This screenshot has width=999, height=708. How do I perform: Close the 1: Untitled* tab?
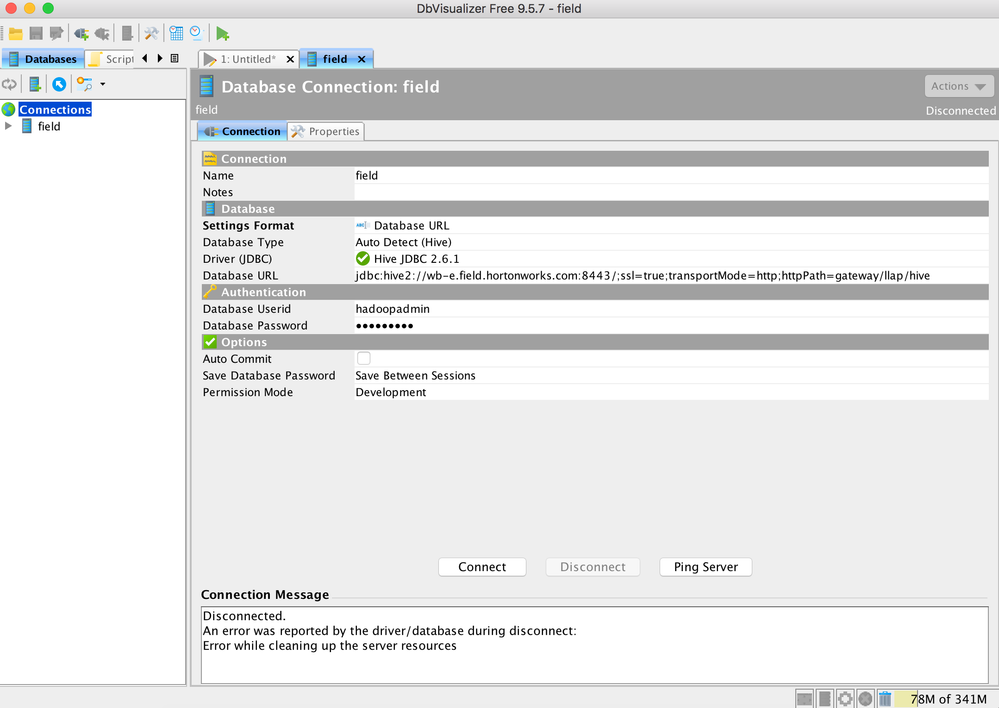click(x=290, y=59)
